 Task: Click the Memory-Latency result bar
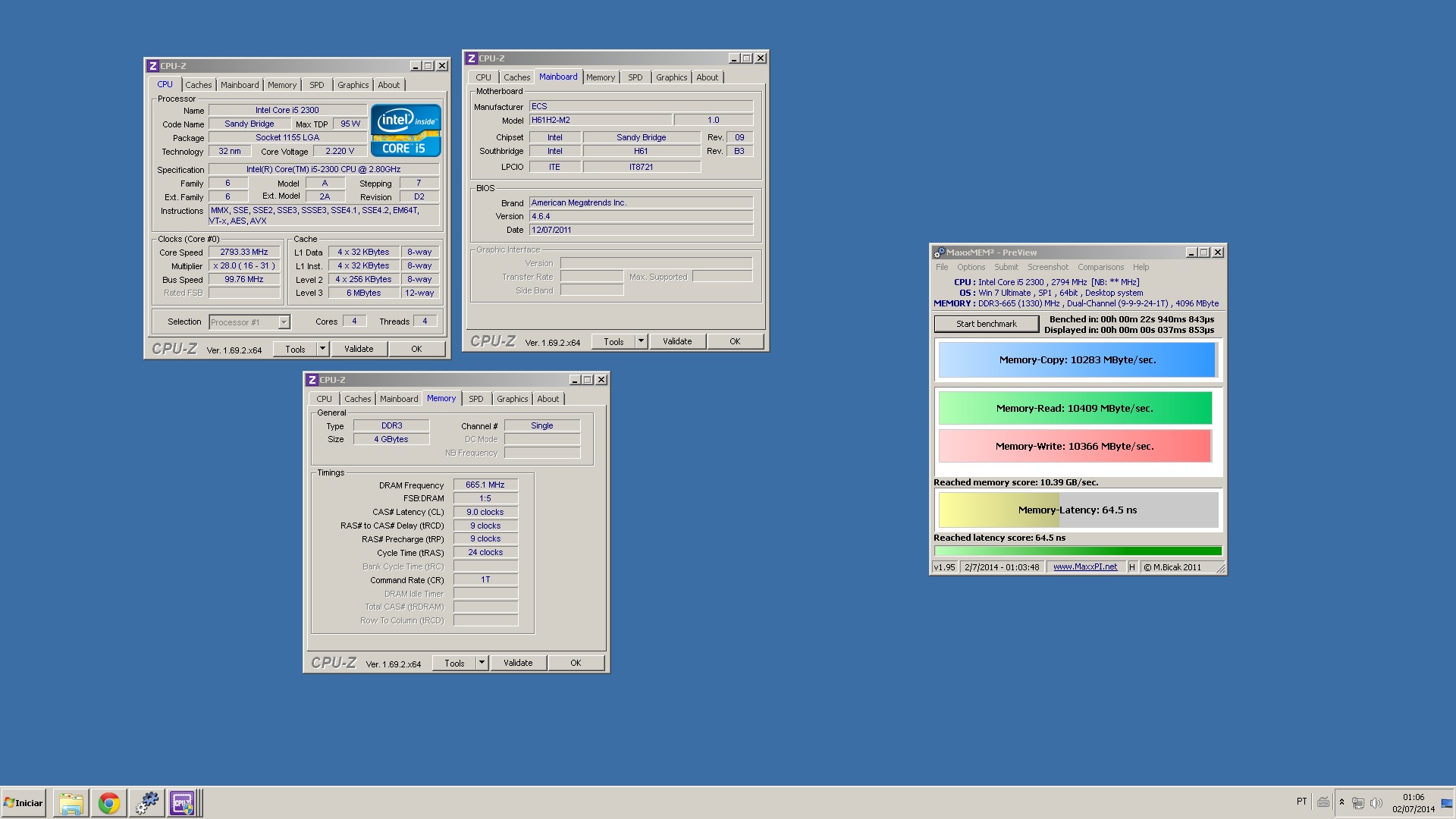pos(1078,510)
